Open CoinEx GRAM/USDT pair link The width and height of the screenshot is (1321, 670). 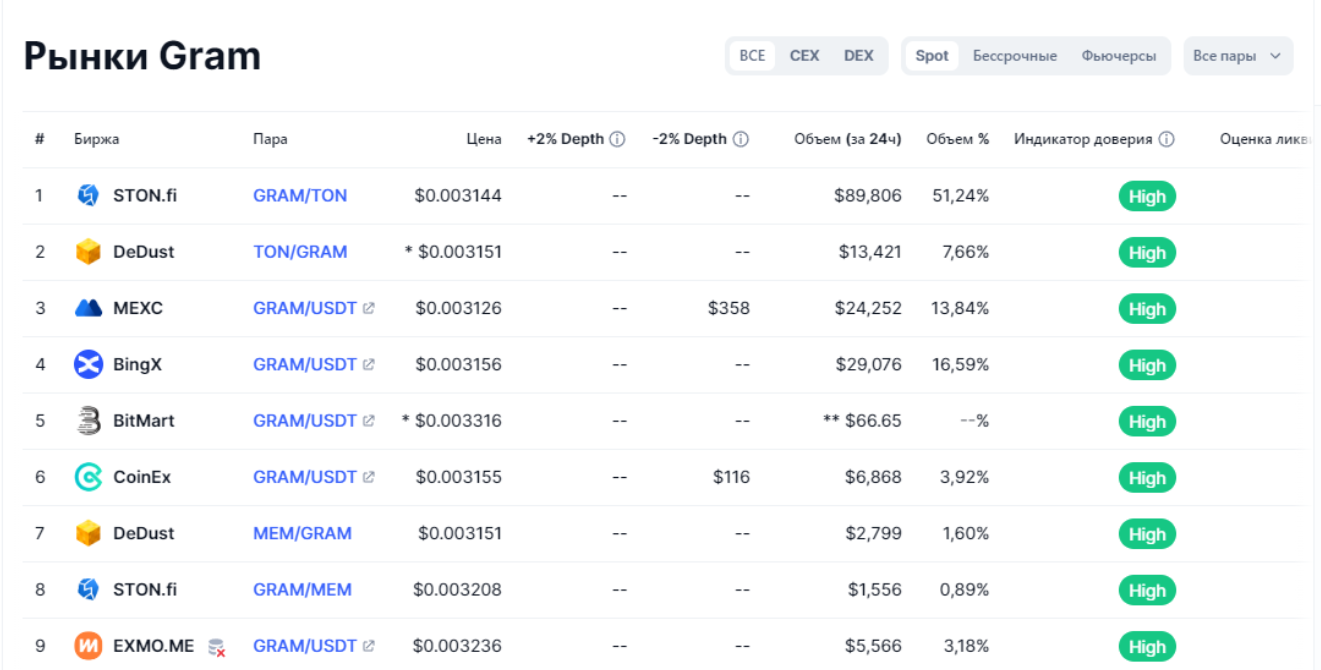pyautogui.click(x=305, y=477)
